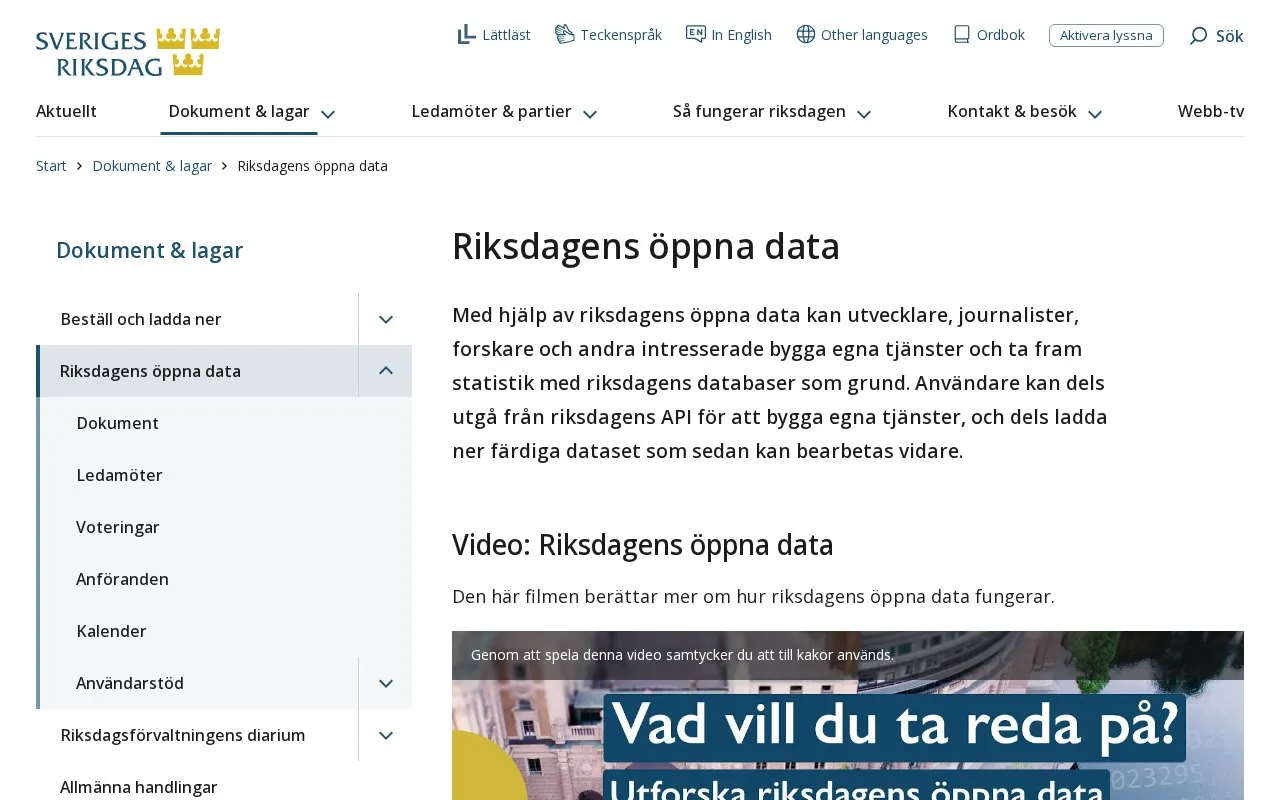
Task: Click the Video: Riksdagens öppna data heading
Action: [x=643, y=545]
